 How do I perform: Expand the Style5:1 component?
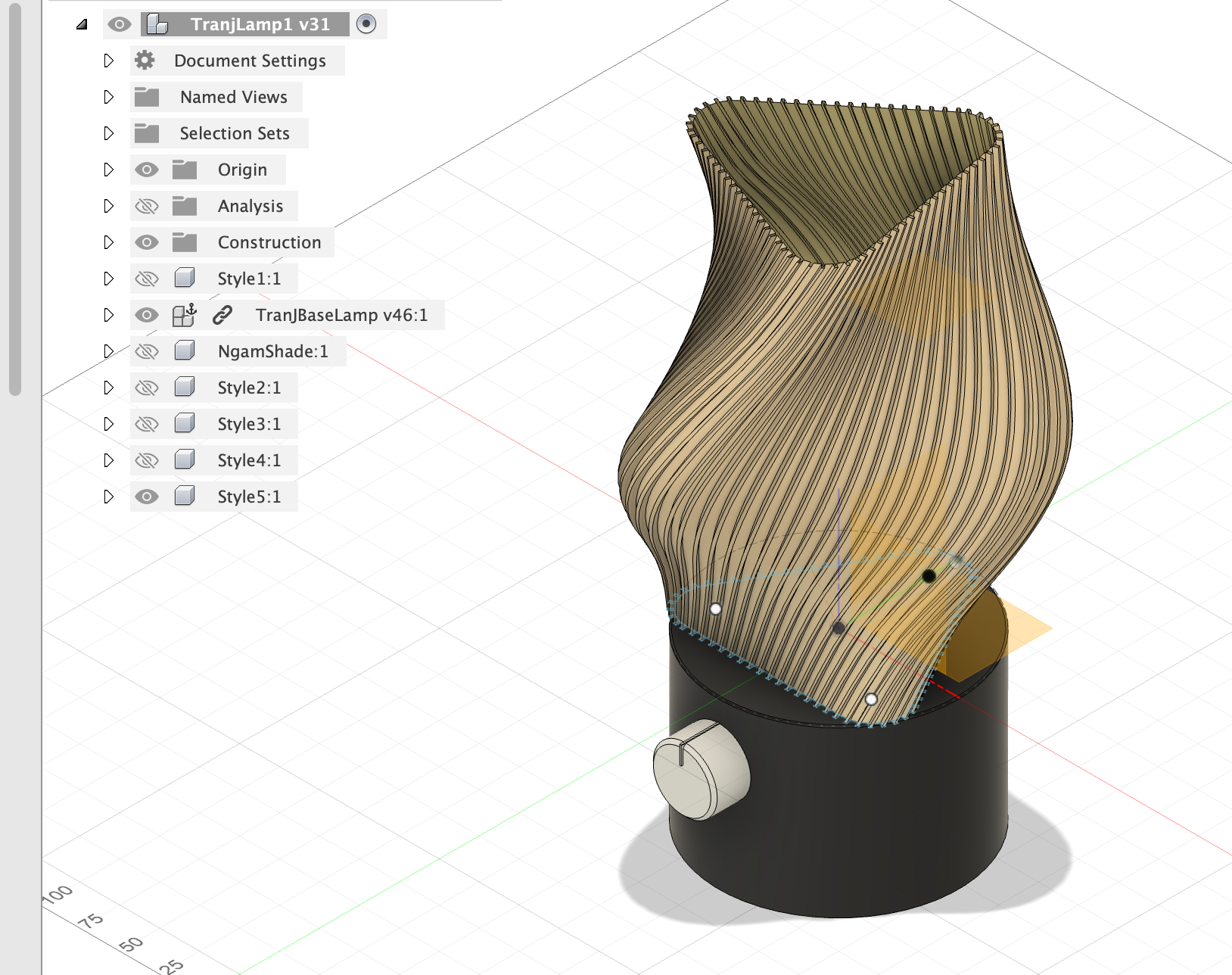108,497
